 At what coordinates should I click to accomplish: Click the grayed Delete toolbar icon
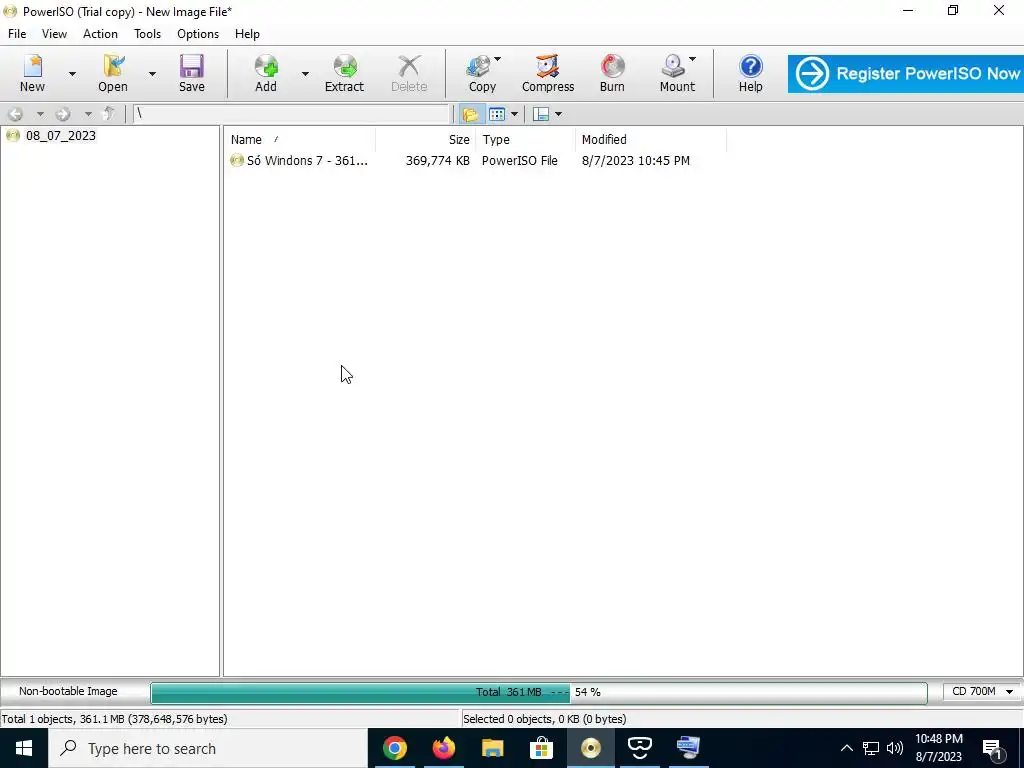[x=409, y=73]
